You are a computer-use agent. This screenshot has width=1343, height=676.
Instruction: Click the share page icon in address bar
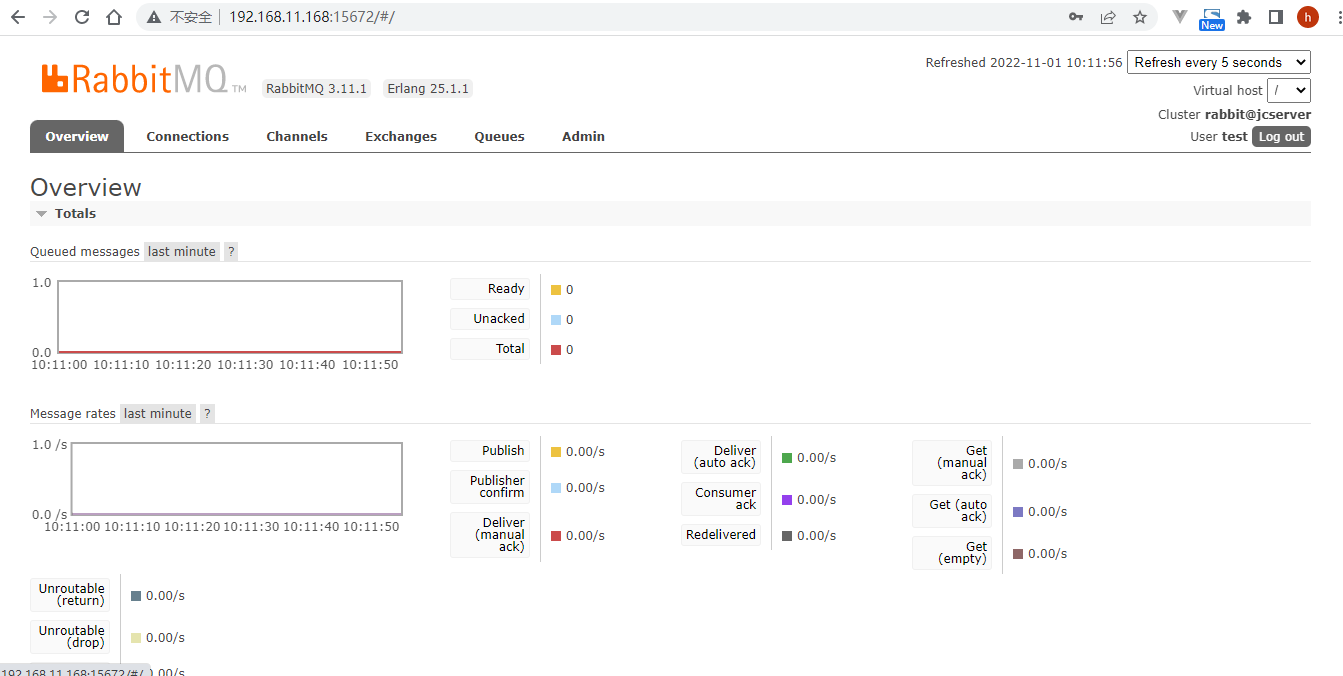coord(1108,17)
